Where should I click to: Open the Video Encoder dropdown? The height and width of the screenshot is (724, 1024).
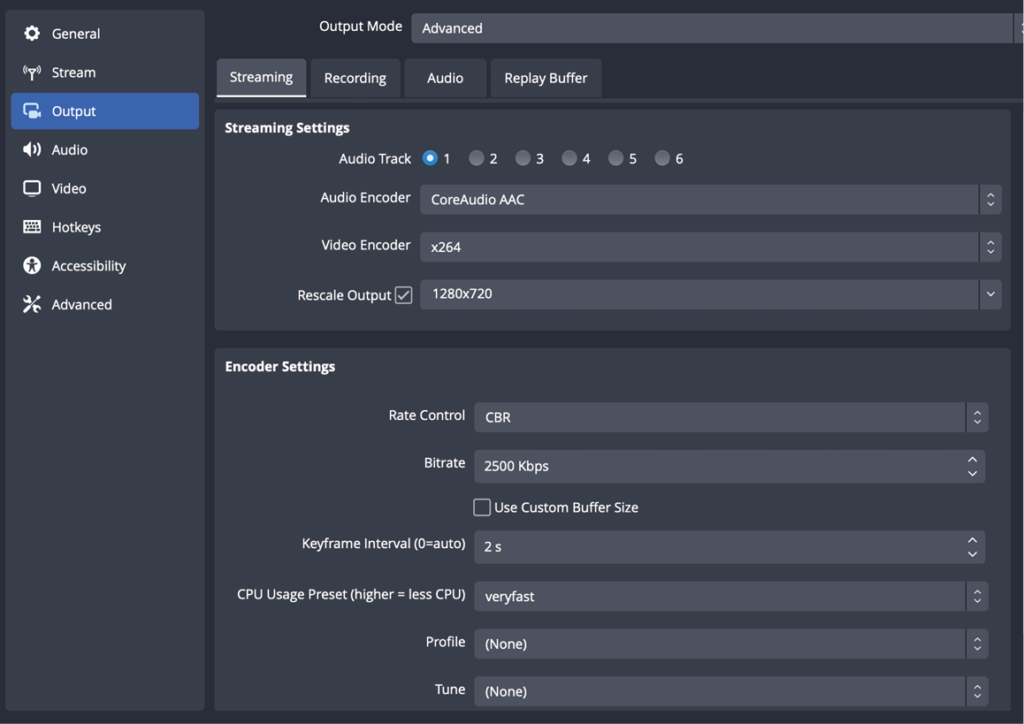point(710,246)
